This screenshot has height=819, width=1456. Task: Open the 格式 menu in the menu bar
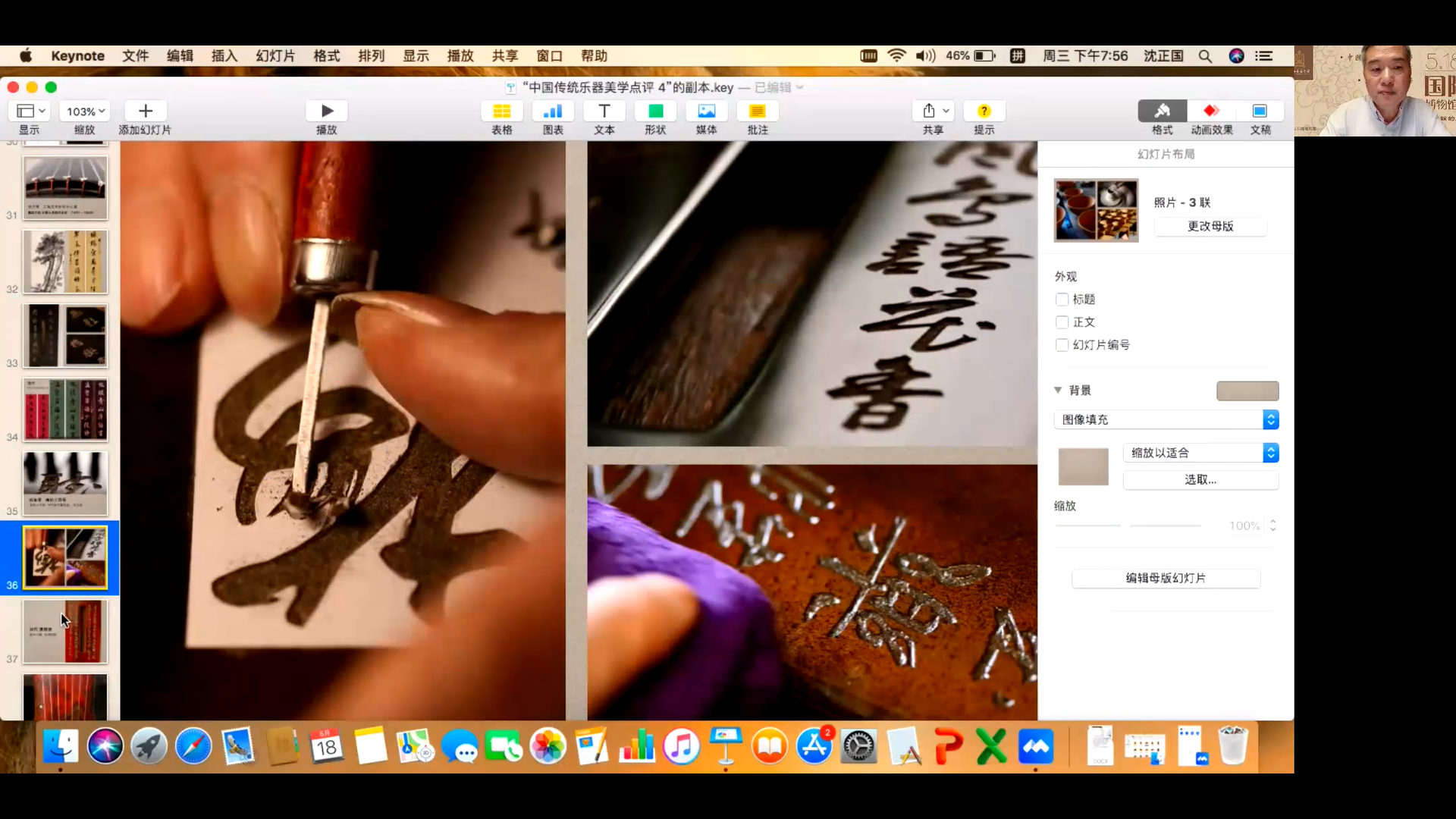326,56
